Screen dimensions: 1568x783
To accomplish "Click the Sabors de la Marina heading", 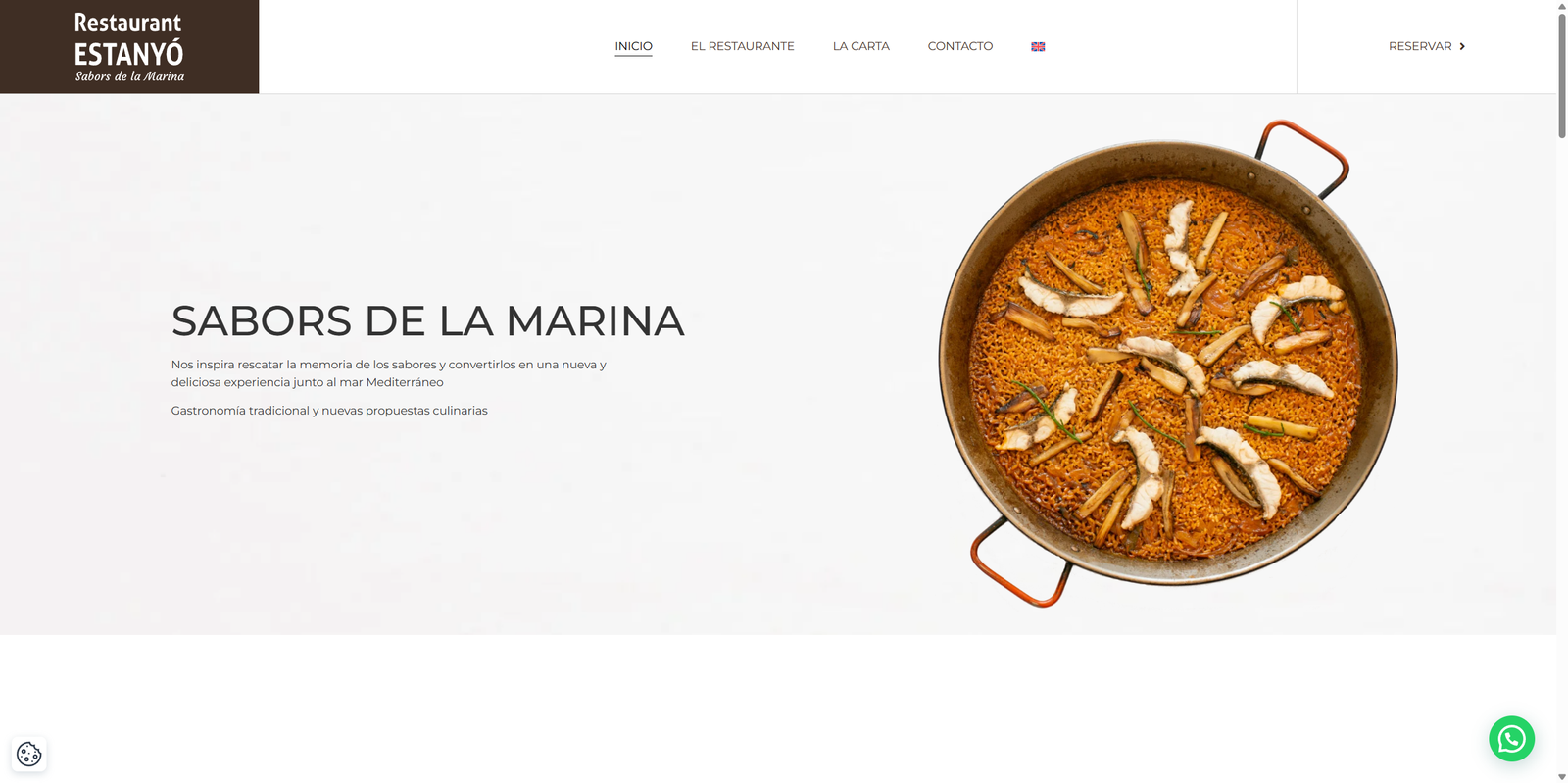I will [x=427, y=321].
